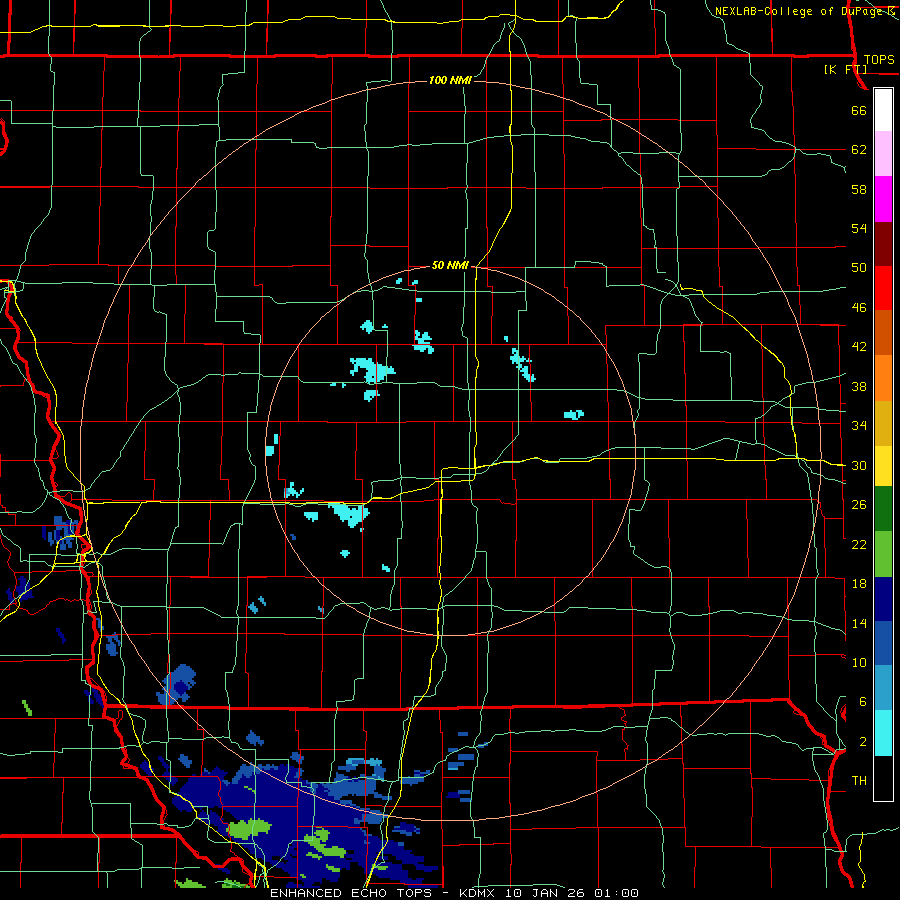Click the 10 scale value on the legend
The image size is (900, 900).
pos(859,662)
